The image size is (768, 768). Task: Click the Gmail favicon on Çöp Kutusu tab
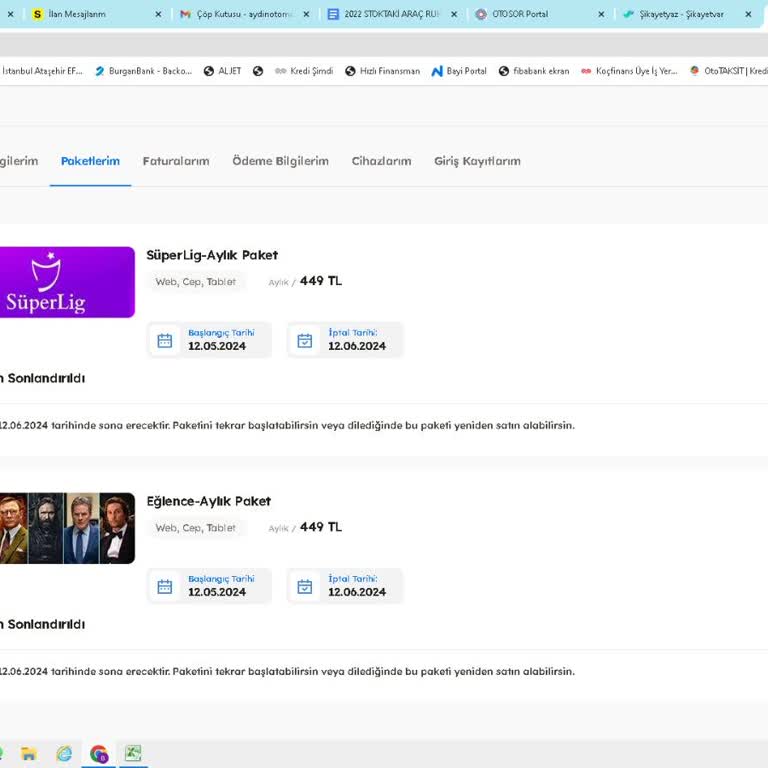pyautogui.click(x=185, y=14)
